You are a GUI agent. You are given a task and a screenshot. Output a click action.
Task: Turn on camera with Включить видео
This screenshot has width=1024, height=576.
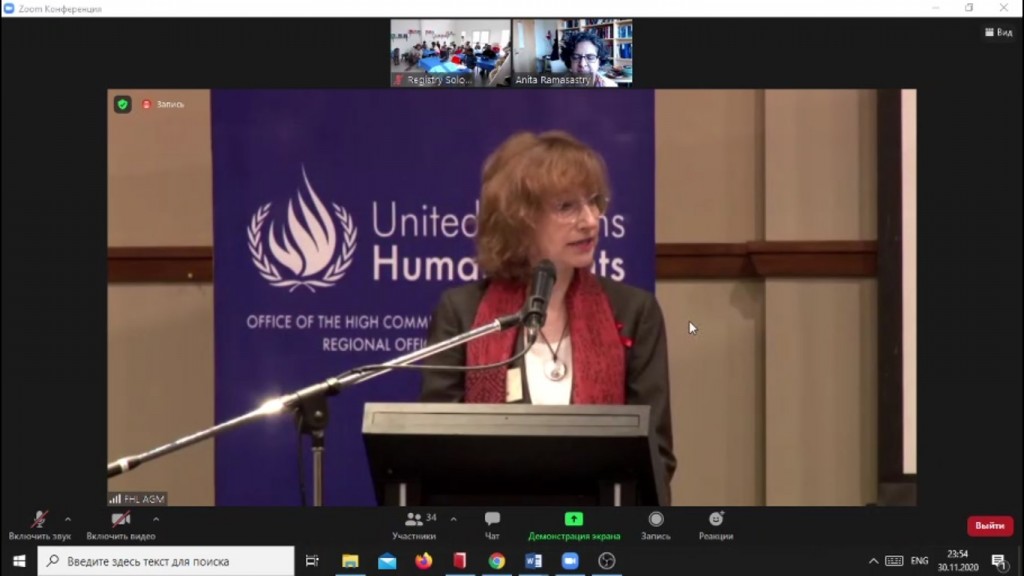tap(121, 526)
